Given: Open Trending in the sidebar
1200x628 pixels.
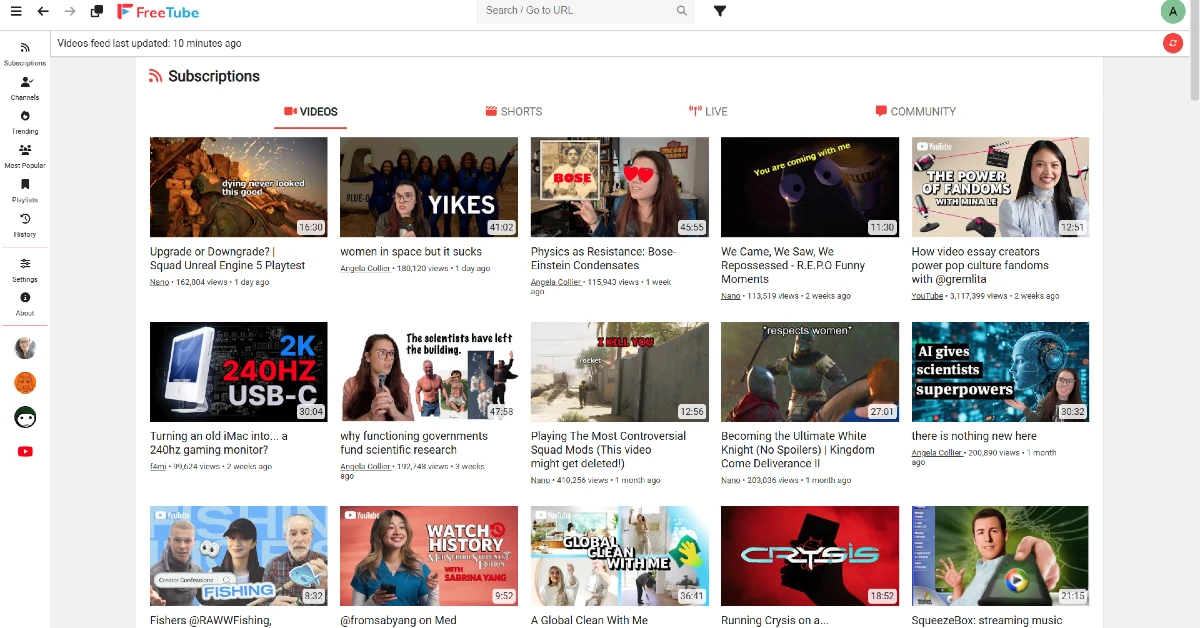Looking at the screenshot, I should point(25,122).
